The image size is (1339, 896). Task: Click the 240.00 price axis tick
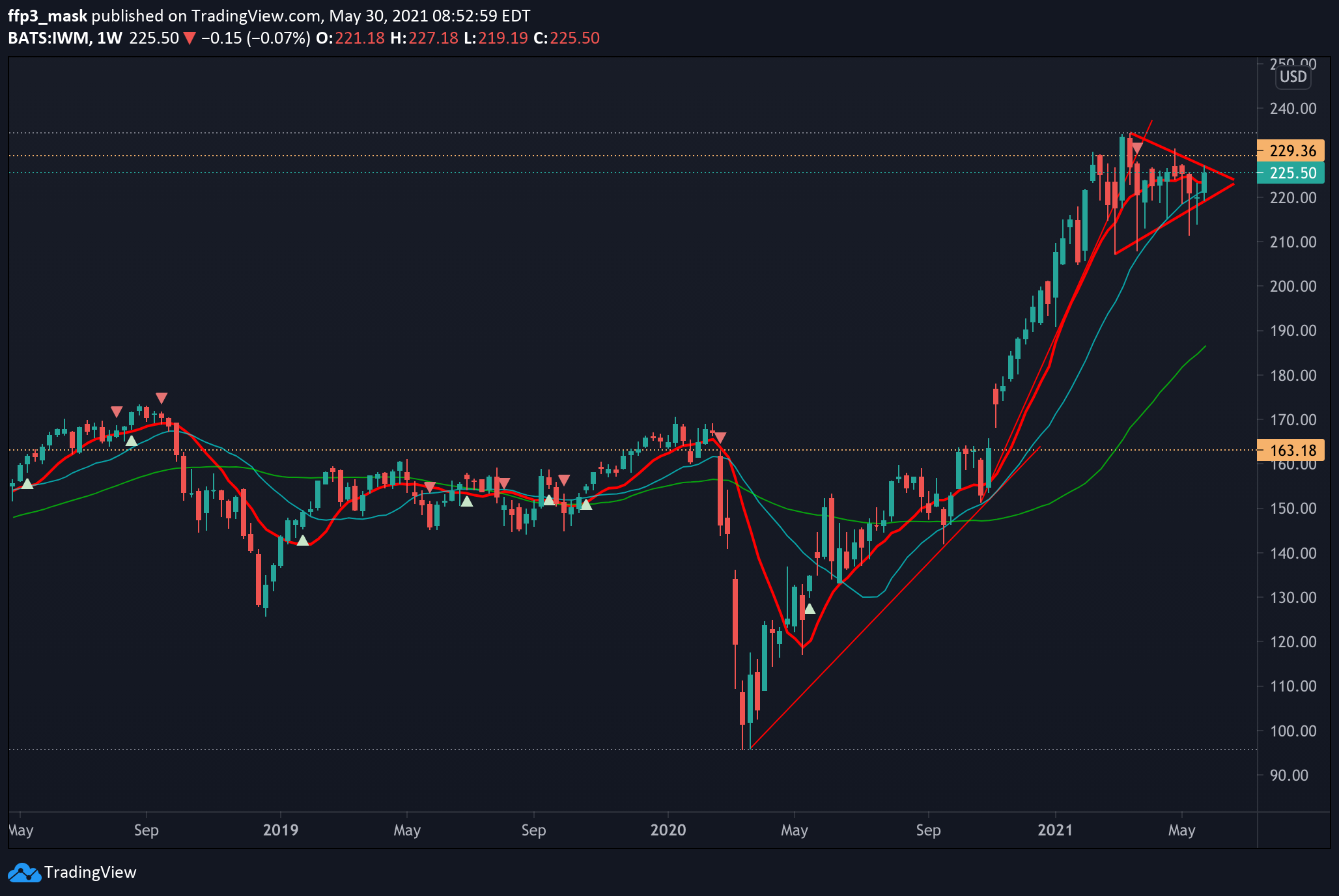click(1293, 109)
